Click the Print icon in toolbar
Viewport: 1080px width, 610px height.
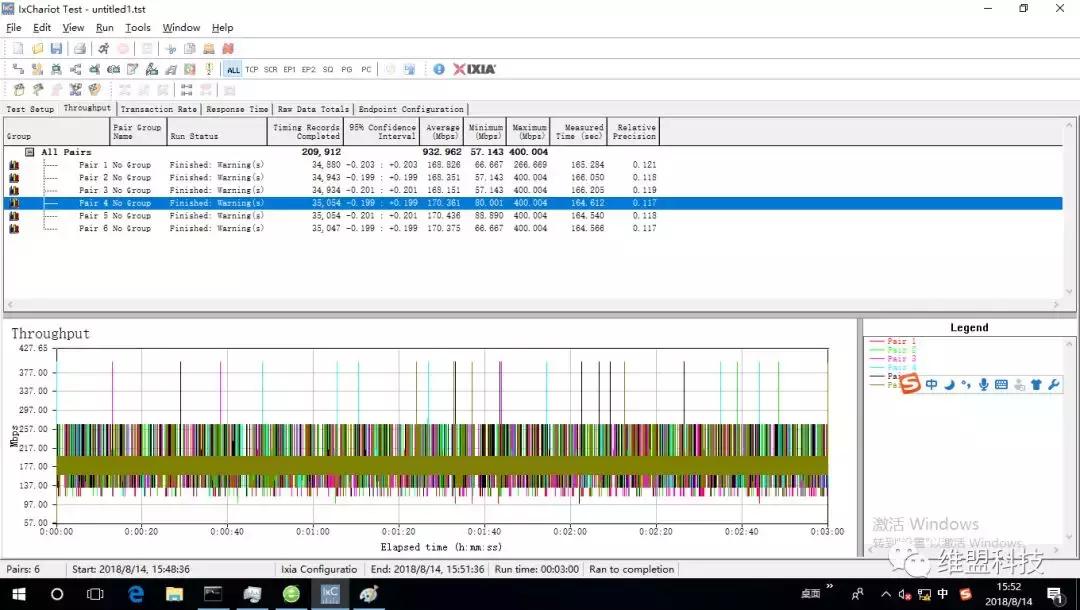point(78,48)
